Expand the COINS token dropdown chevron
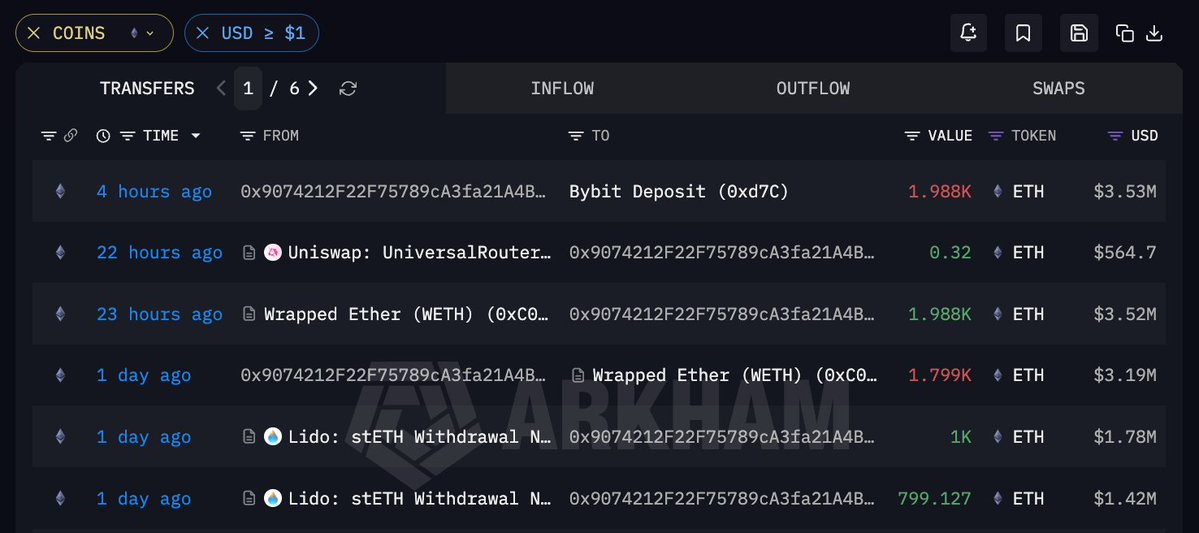Screen dimensions: 1199x533 pos(150,33)
